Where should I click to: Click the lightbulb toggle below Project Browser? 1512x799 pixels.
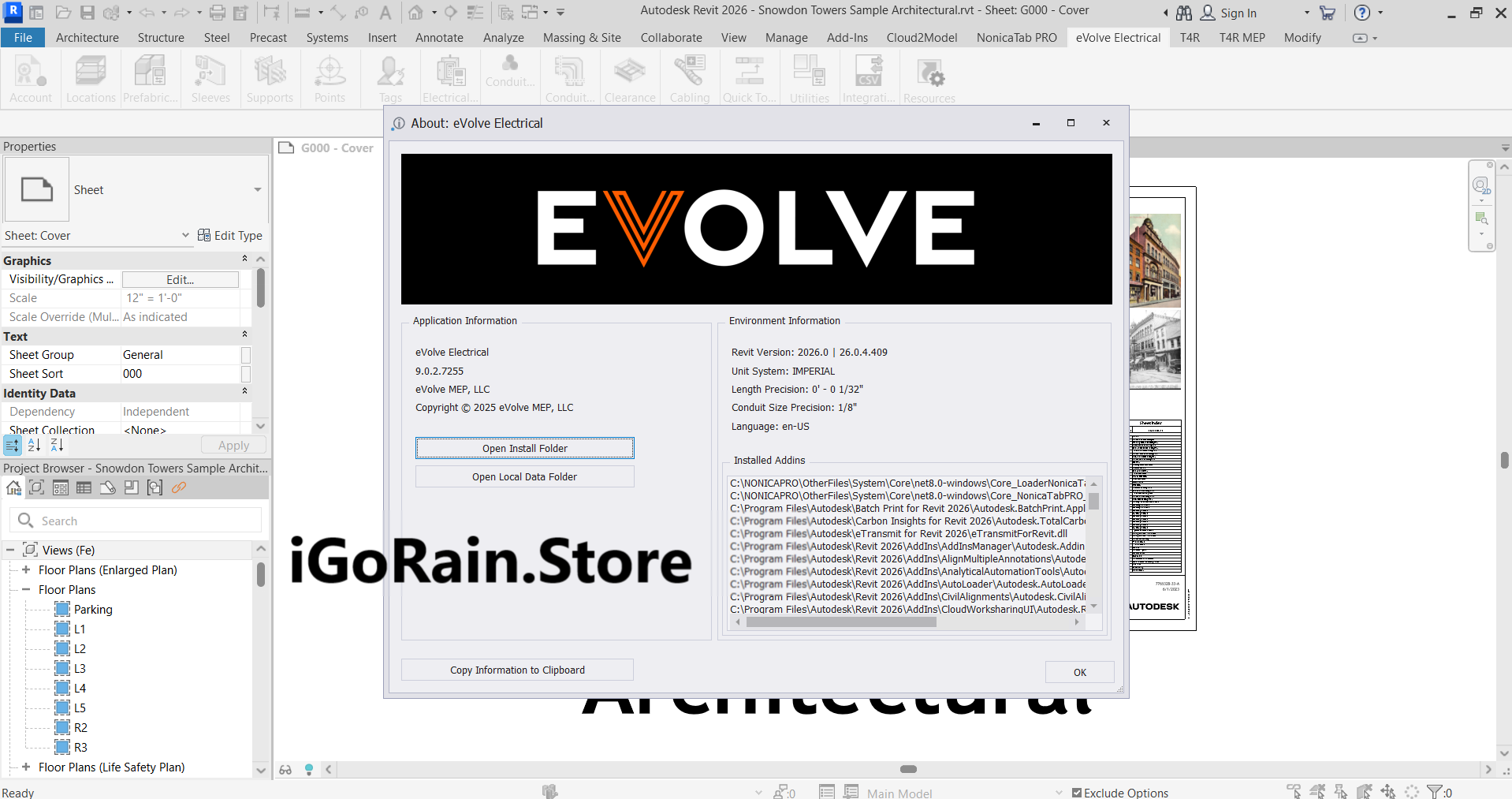[308, 770]
